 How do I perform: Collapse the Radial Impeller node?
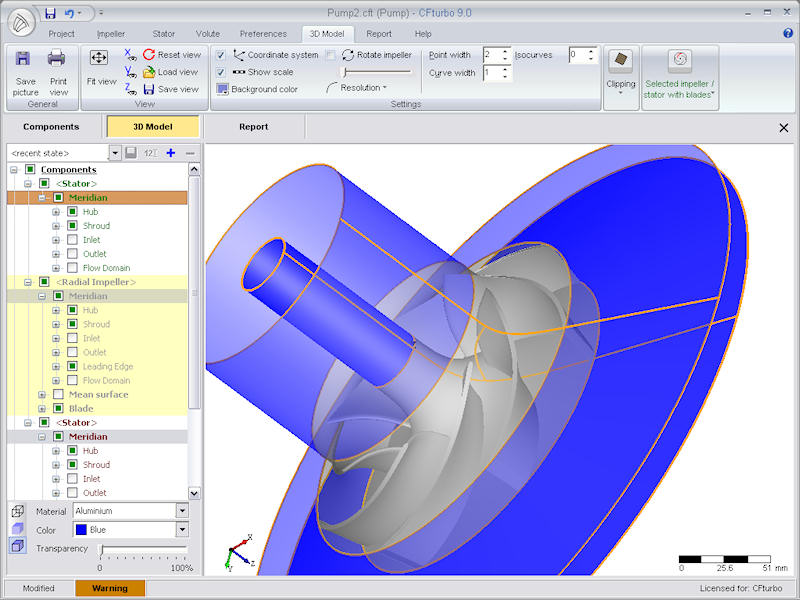(28, 282)
